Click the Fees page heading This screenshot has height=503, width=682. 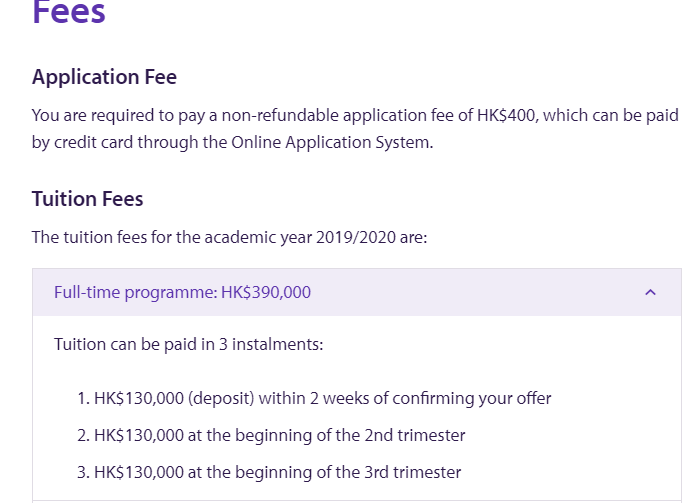pos(69,12)
